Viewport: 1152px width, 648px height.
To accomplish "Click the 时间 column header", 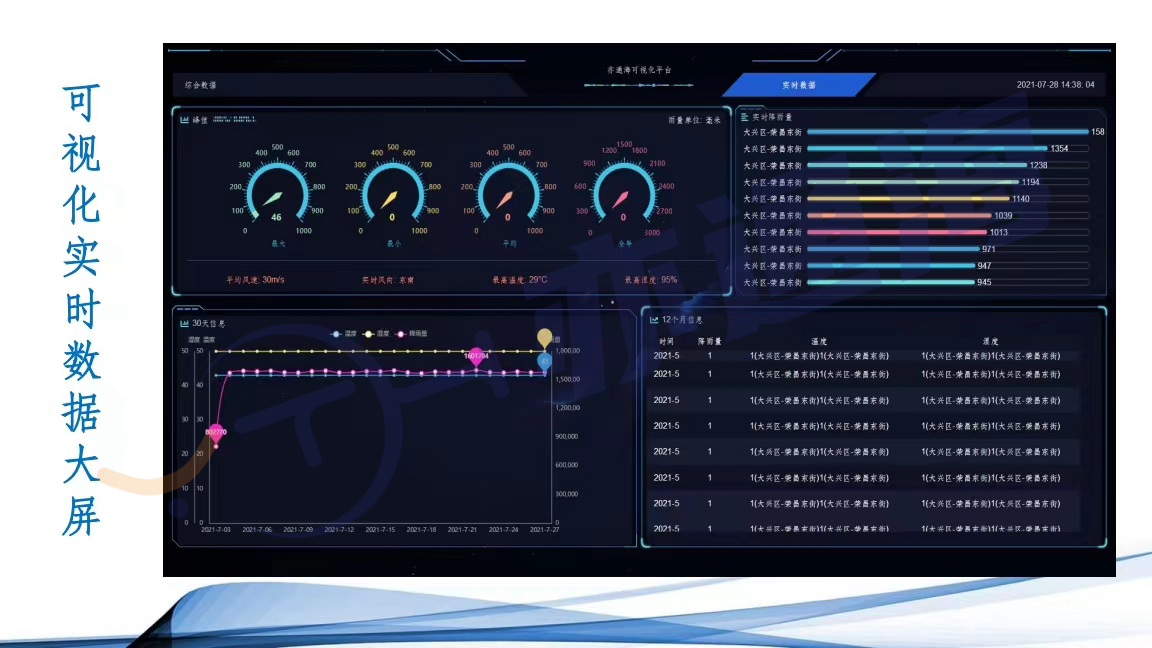I will [x=666, y=342].
